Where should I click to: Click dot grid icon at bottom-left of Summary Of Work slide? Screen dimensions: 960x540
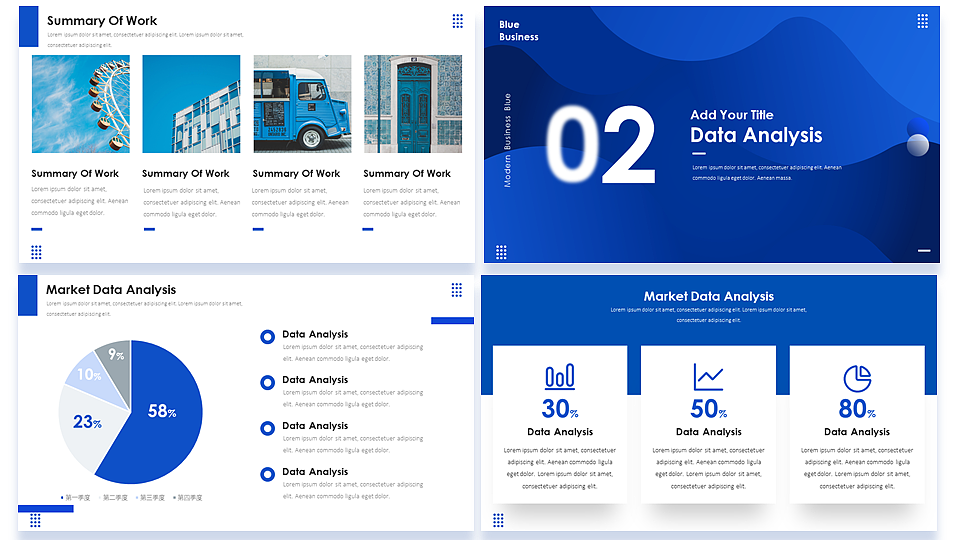point(36,252)
